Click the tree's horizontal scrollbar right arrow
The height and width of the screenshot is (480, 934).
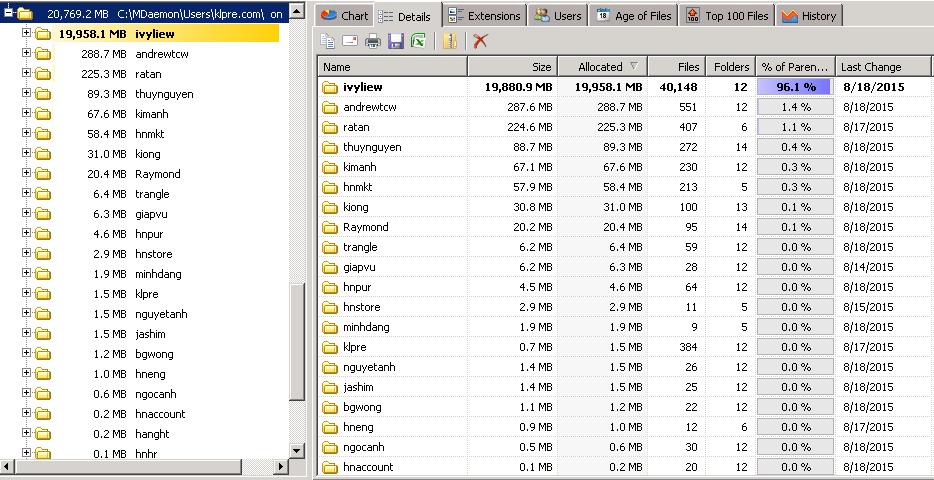(x=281, y=466)
